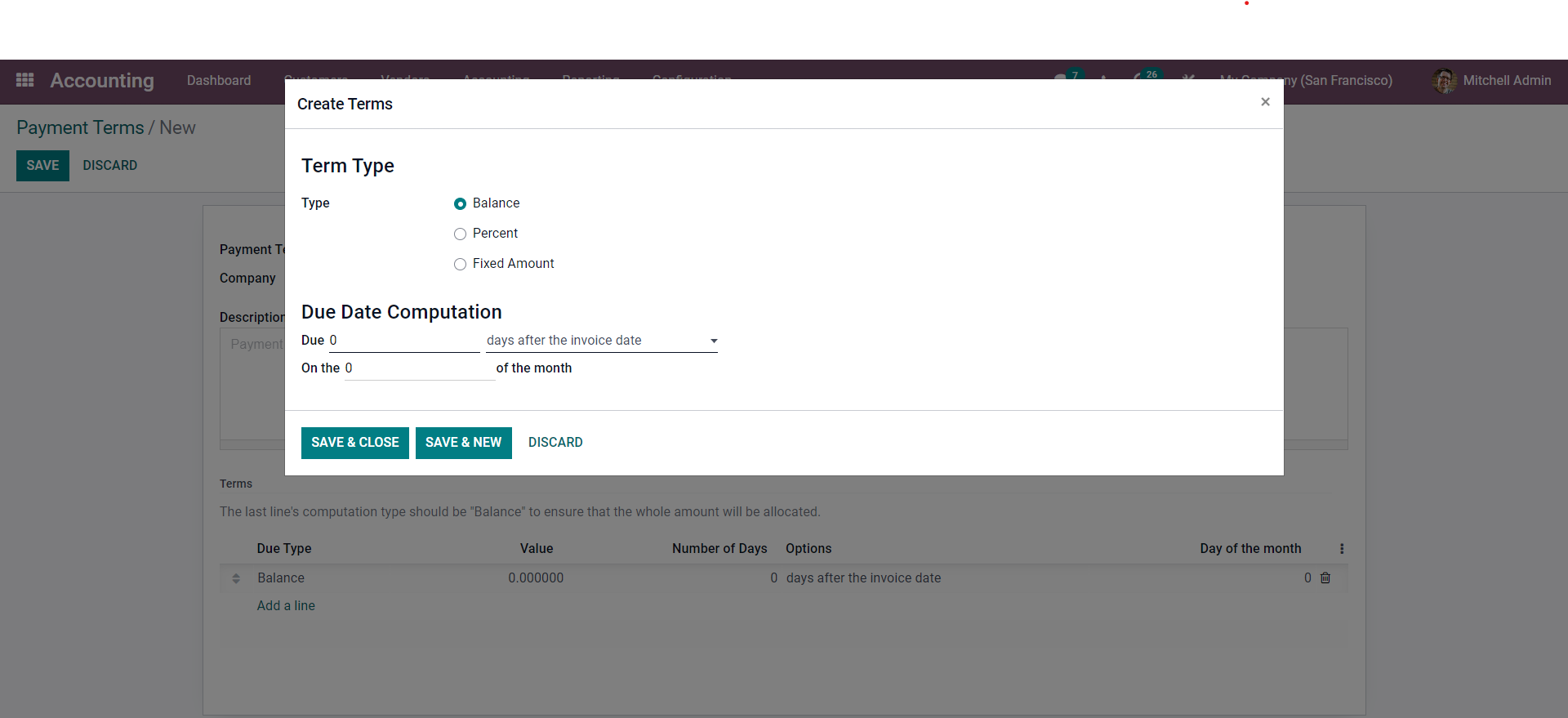Open the days after invoice date dropdown
Viewport: 1568px width, 718px height.
tap(602, 341)
